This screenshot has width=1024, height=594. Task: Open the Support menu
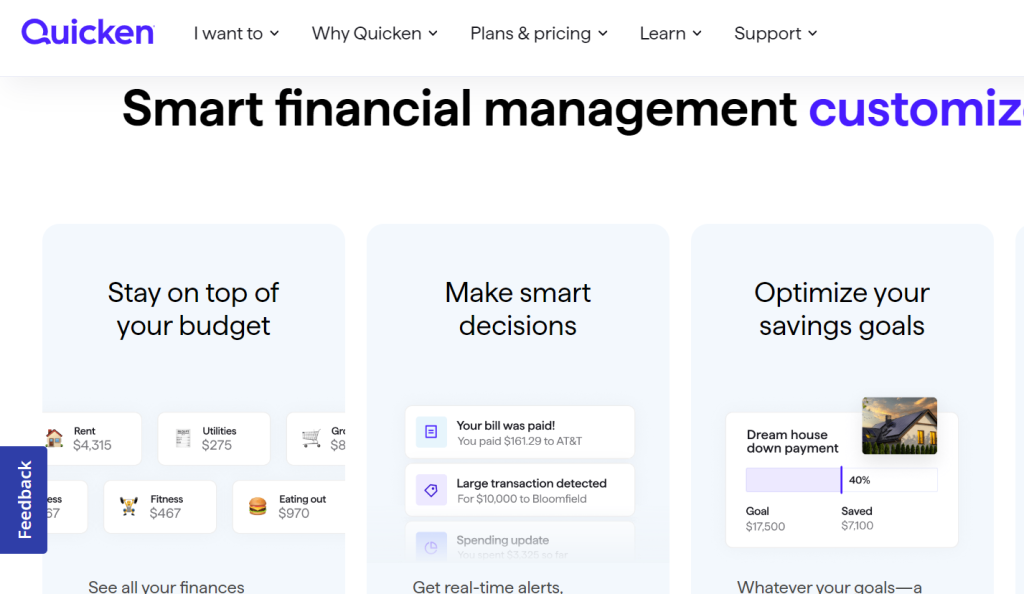(776, 33)
